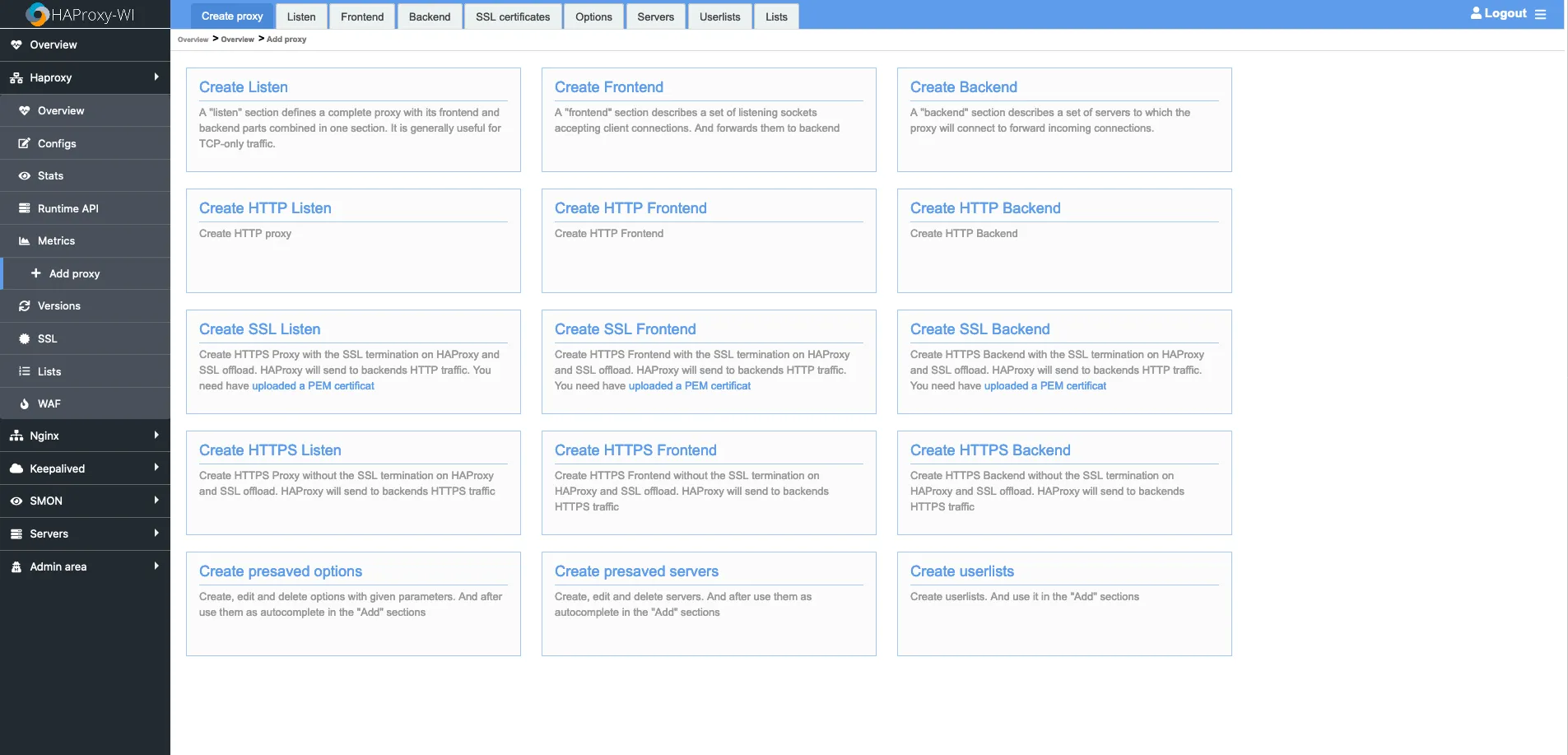The width and height of the screenshot is (1568, 755).
Task: Open Create SSL Listen
Action: pyautogui.click(x=260, y=329)
